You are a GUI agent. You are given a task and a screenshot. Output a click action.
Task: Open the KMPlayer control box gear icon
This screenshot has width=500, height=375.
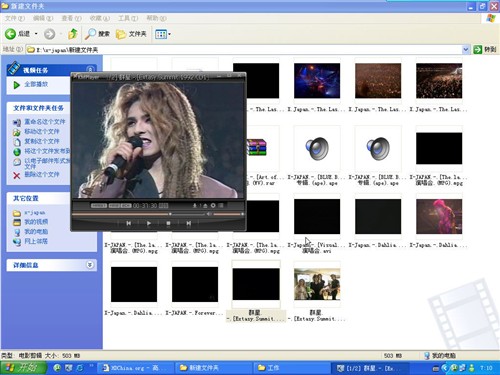[x=213, y=206]
